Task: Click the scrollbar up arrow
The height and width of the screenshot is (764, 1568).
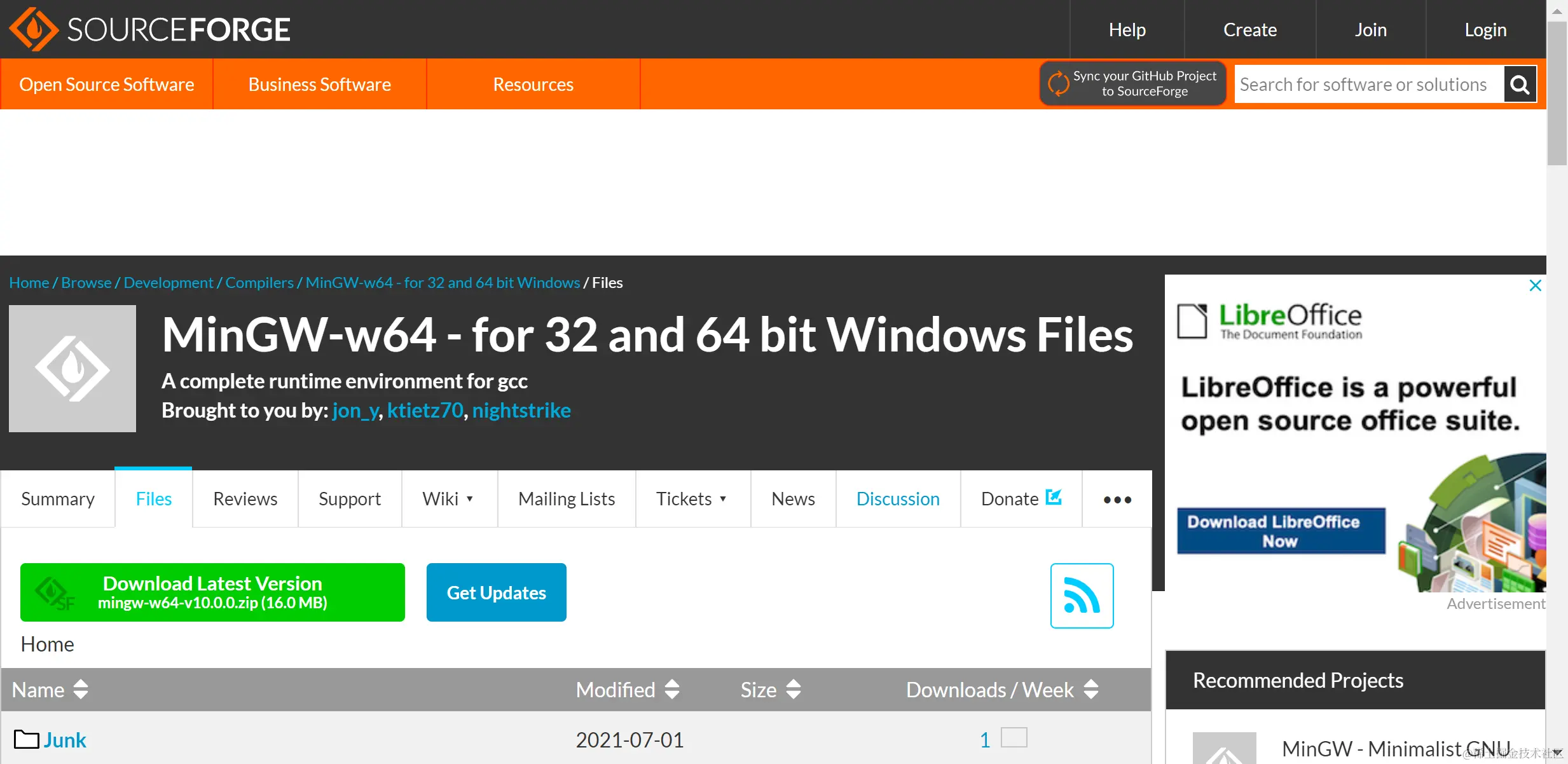Action: click(x=1557, y=10)
